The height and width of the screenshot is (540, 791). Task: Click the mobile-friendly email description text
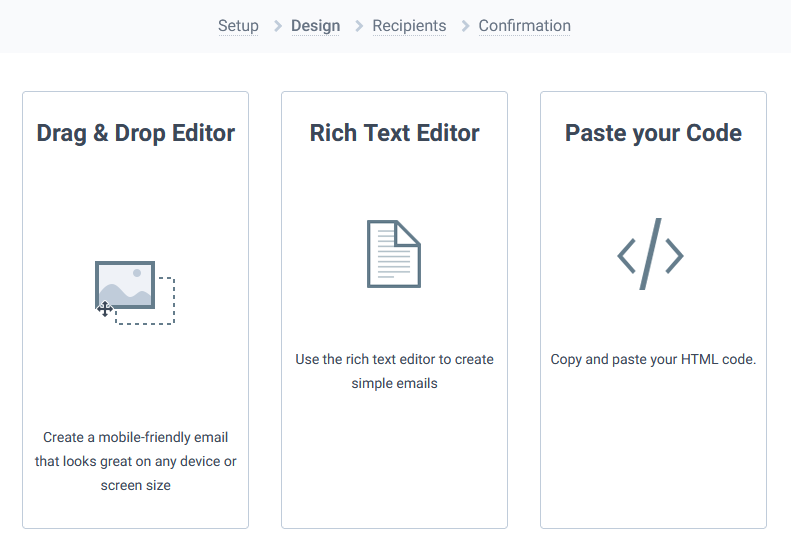(x=136, y=461)
